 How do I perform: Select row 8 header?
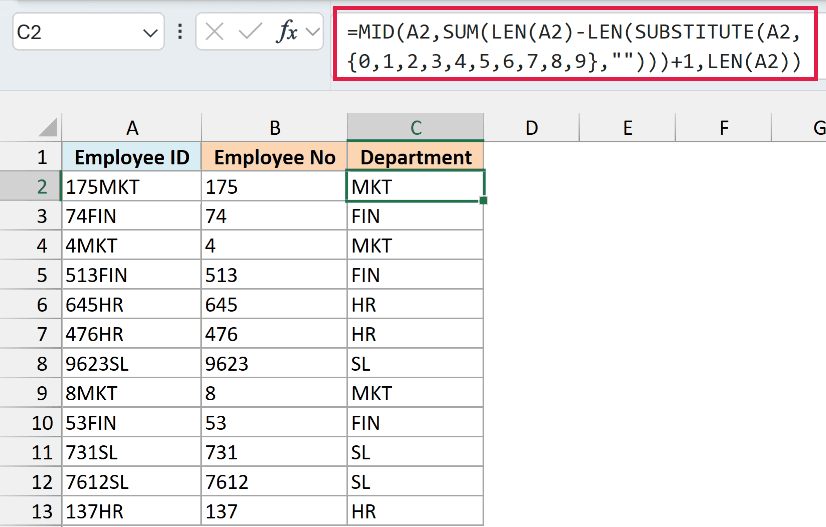pyautogui.click(x=31, y=364)
